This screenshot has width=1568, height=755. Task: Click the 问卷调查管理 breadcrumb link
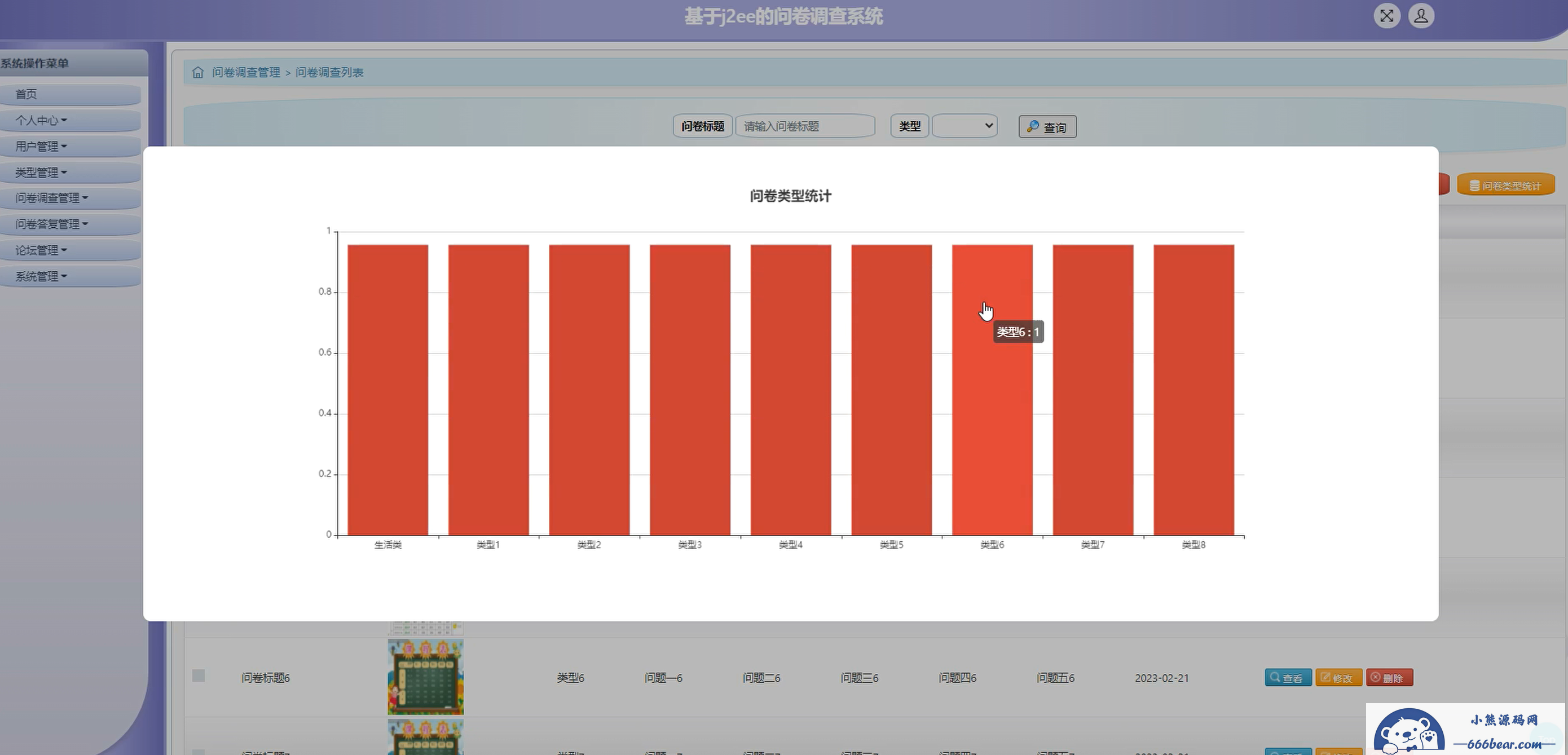[246, 72]
